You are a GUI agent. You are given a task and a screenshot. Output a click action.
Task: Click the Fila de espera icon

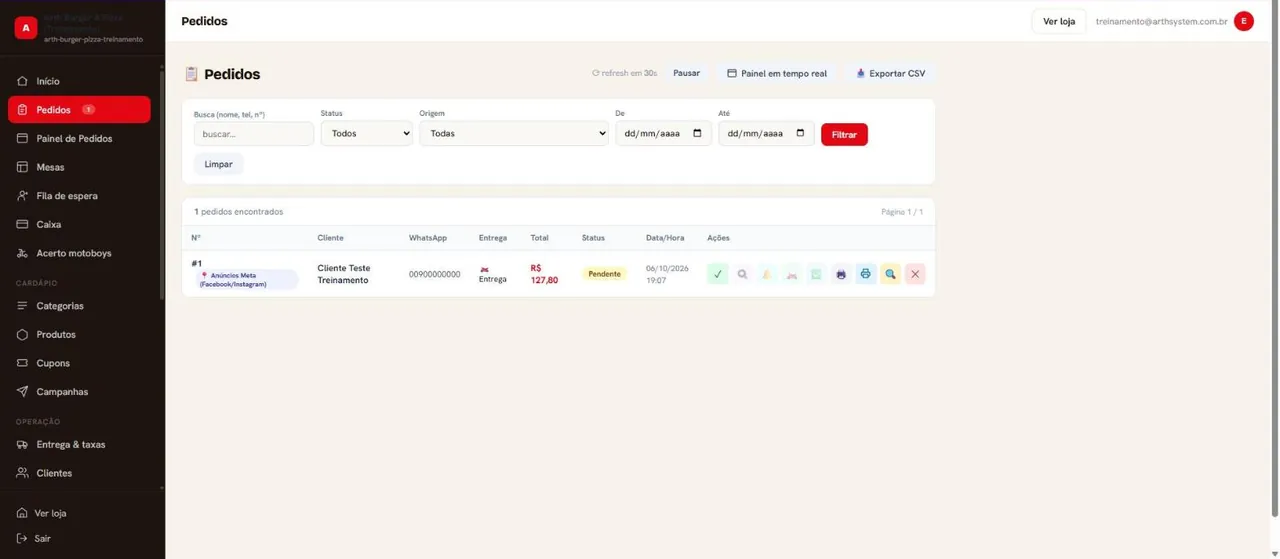(22, 196)
